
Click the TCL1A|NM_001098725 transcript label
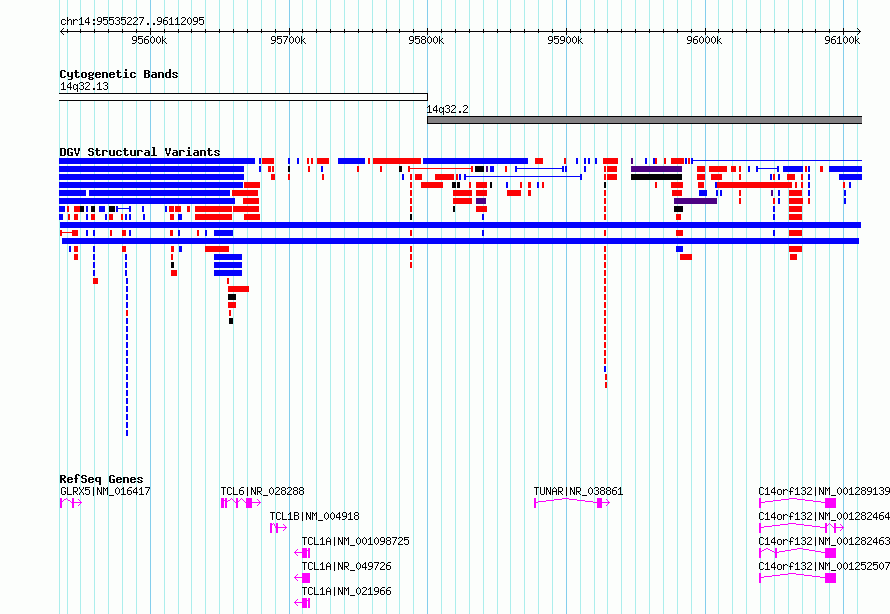pyautogui.click(x=355, y=541)
